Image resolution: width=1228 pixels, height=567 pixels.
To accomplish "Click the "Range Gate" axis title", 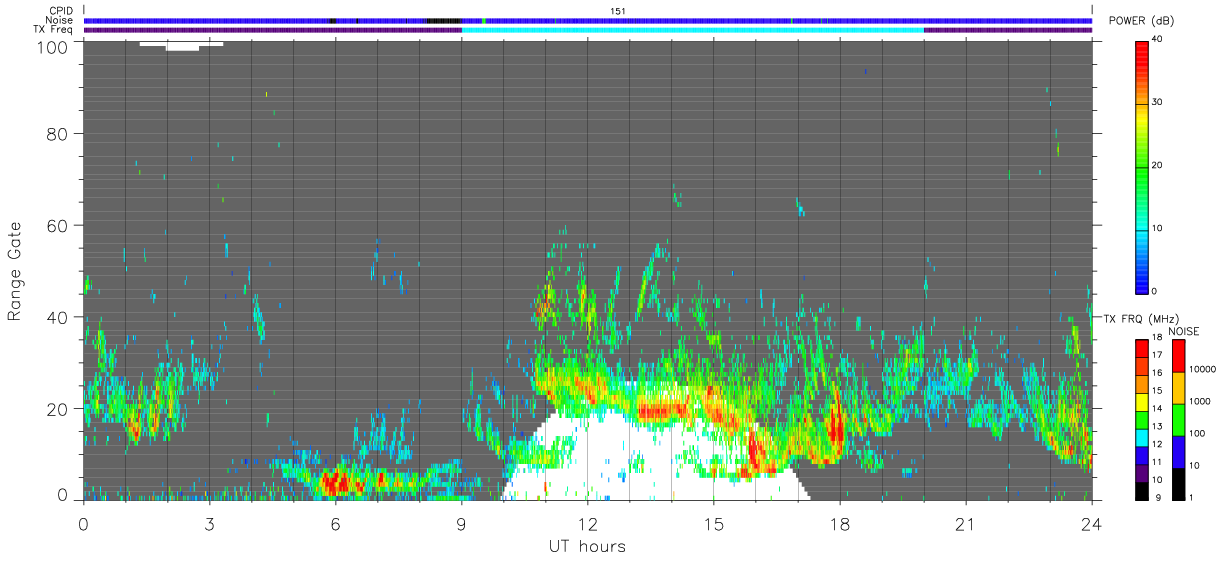I will (x=15, y=270).
